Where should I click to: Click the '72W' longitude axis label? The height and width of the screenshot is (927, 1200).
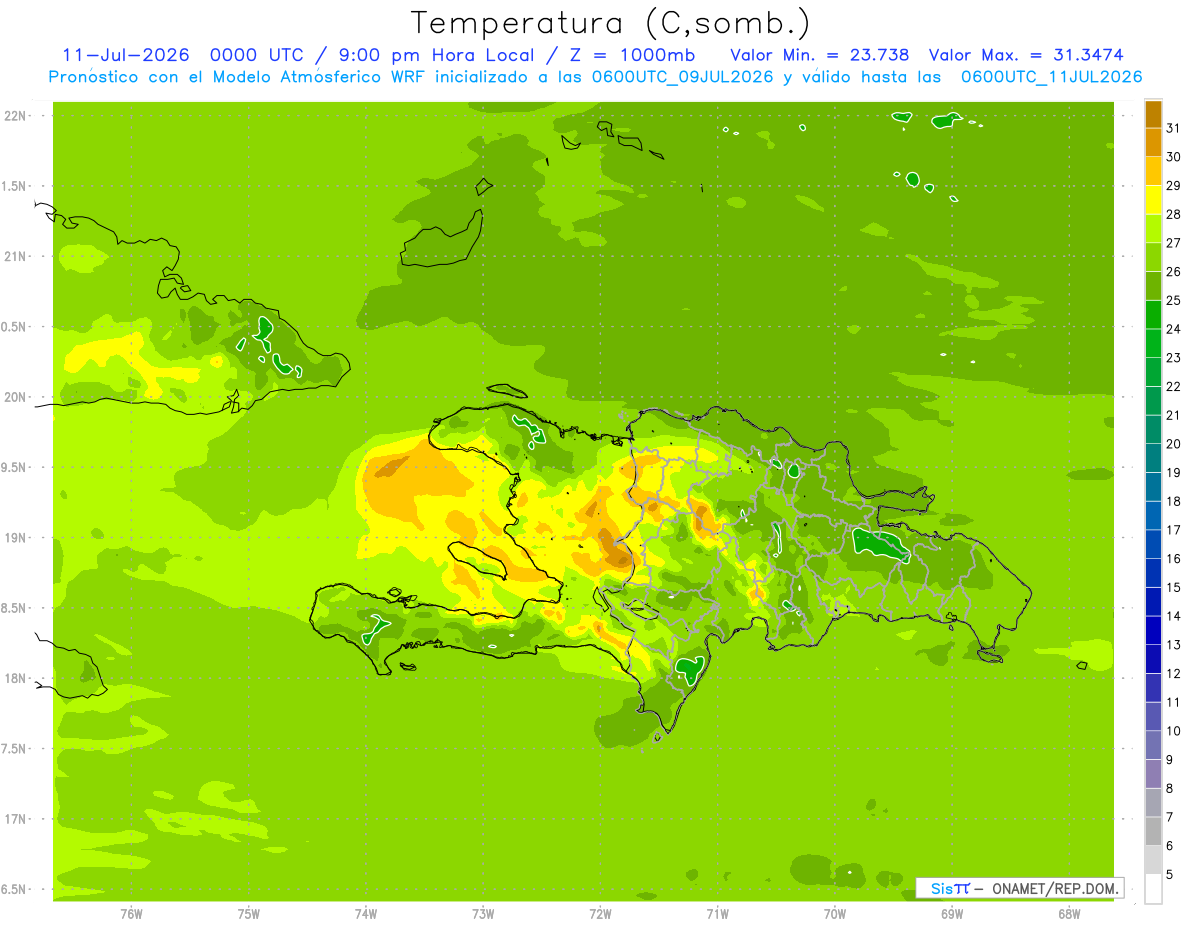tap(601, 914)
